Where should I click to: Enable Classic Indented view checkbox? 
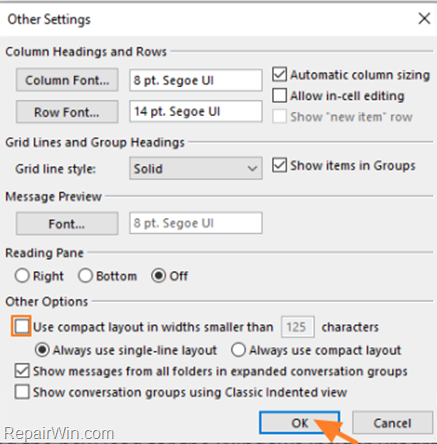(22, 392)
